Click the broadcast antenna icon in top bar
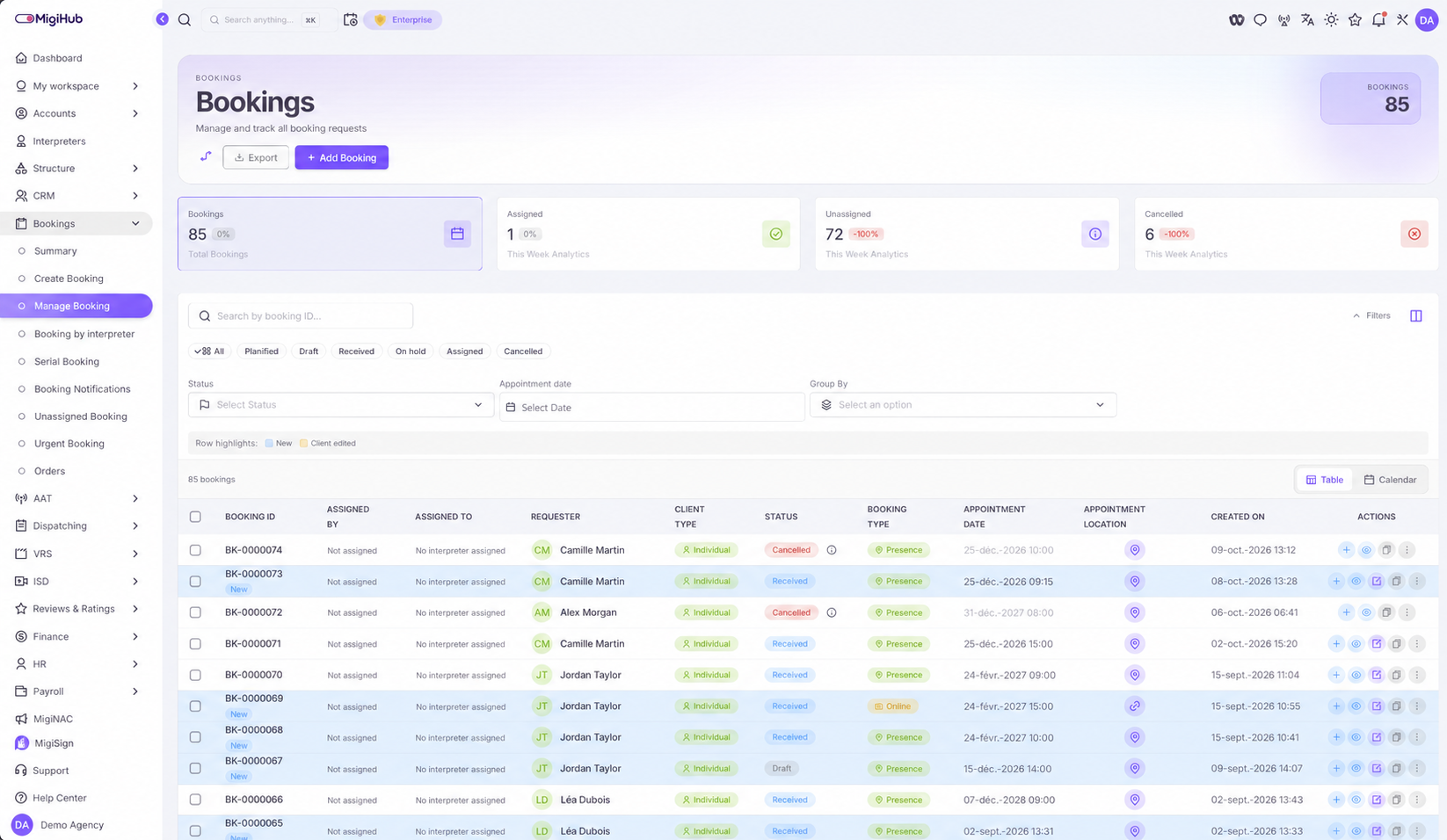1447x840 pixels. (1283, 19)
